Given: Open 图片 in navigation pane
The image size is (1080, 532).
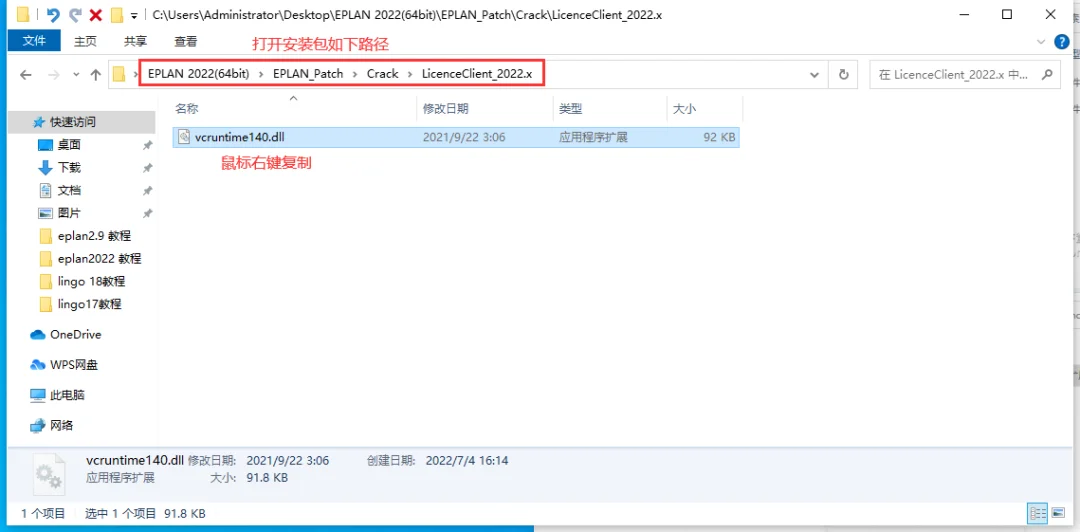Looking at the screenshot, I should click(69, 213).
